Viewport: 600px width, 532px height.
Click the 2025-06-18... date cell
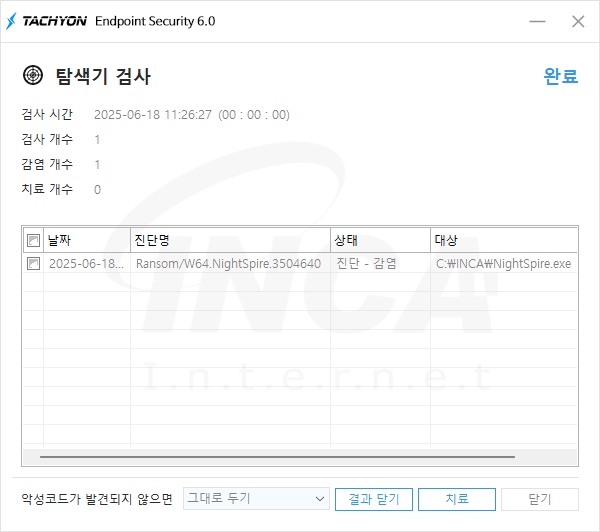click(x=86, y=264)
